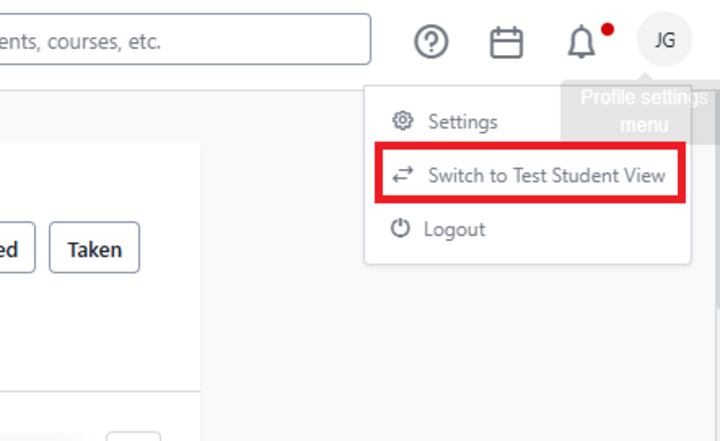The height and width of the screenshot is (441, 720).
Task: Click the power icon beside Logout
Action: 400,229
